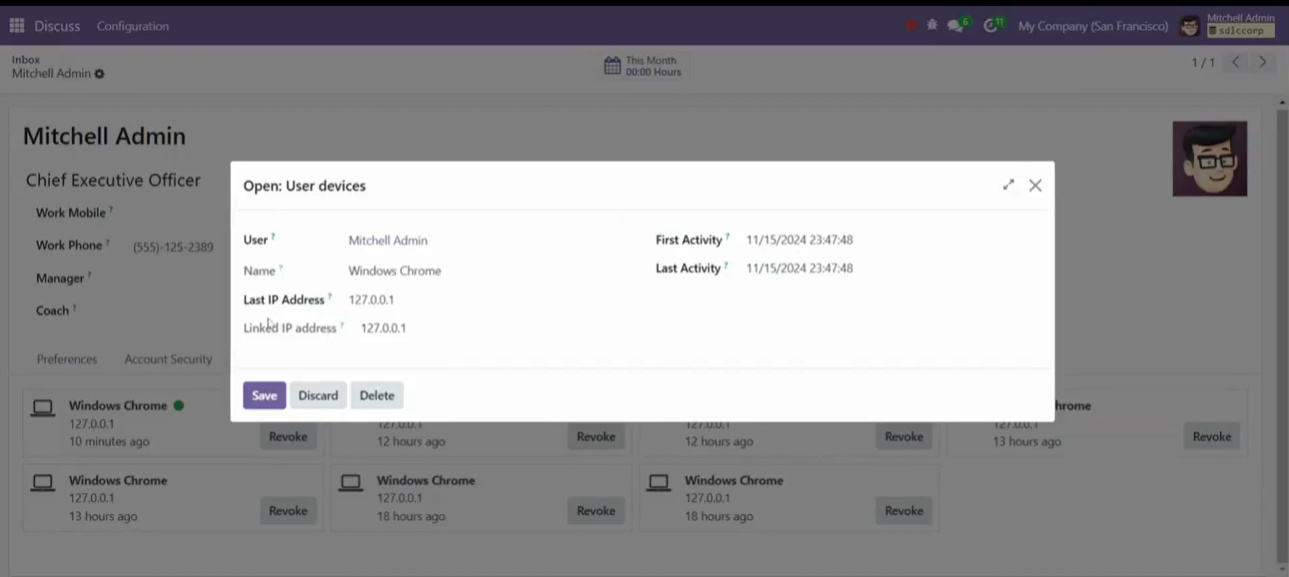Click the help mark beside Manager
This screenshot has width=1289, height=577.
(x=89, y=275)
